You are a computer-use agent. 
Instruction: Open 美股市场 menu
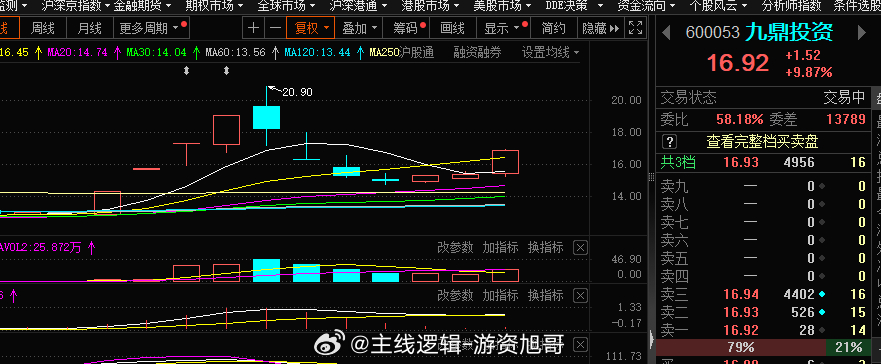tap(502, 6)
